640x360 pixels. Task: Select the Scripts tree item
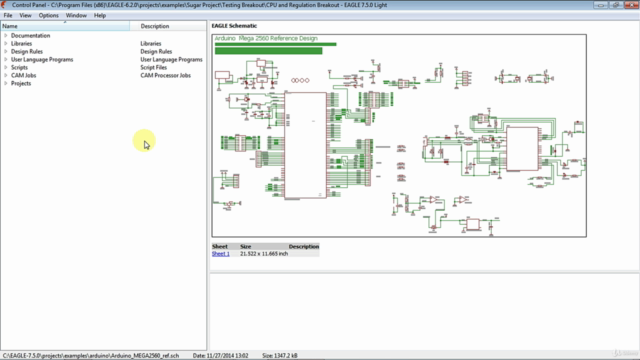pyautogui.click(x=19, y=67)
